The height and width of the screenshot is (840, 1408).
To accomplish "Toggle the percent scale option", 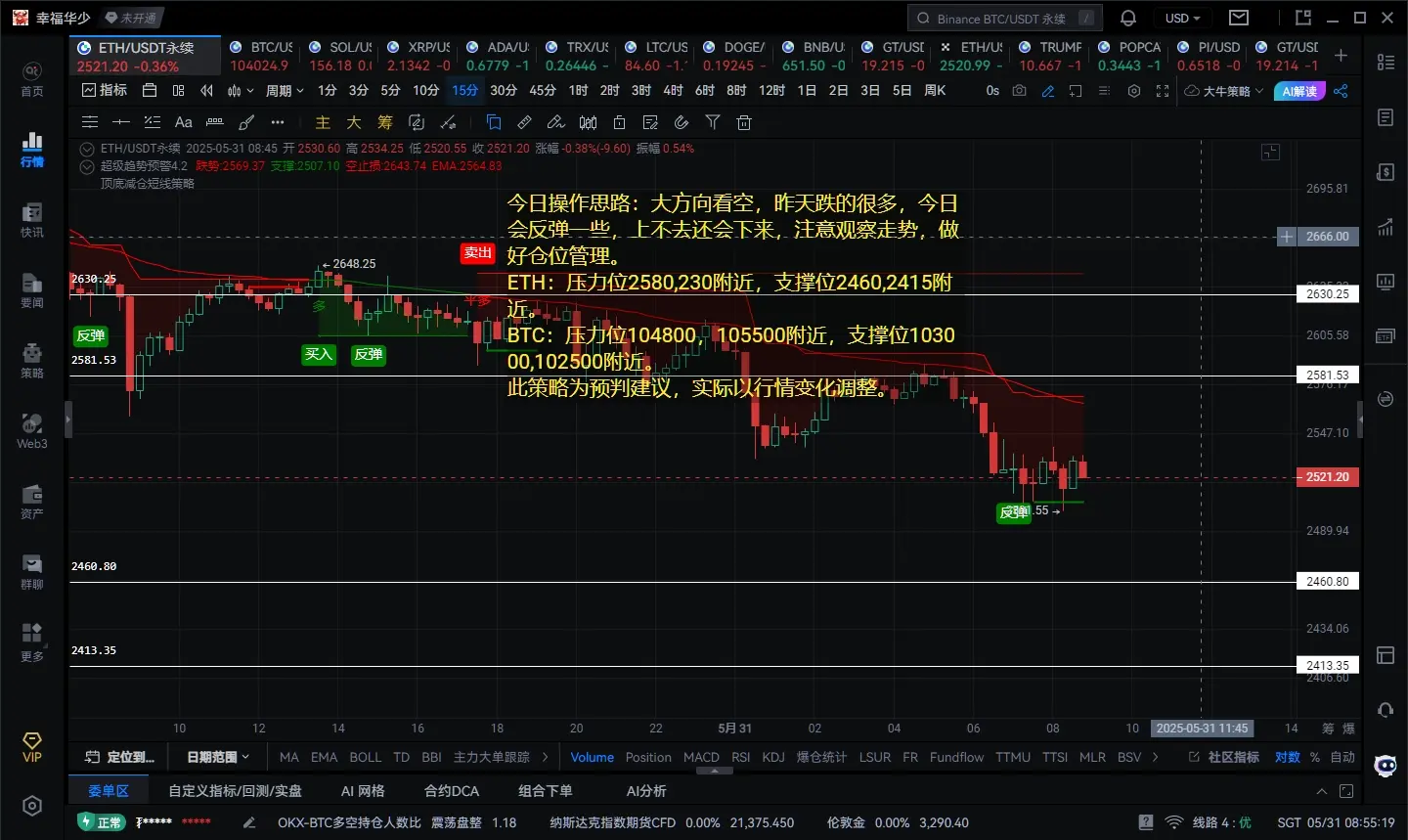I will (x=1315, y=757).
